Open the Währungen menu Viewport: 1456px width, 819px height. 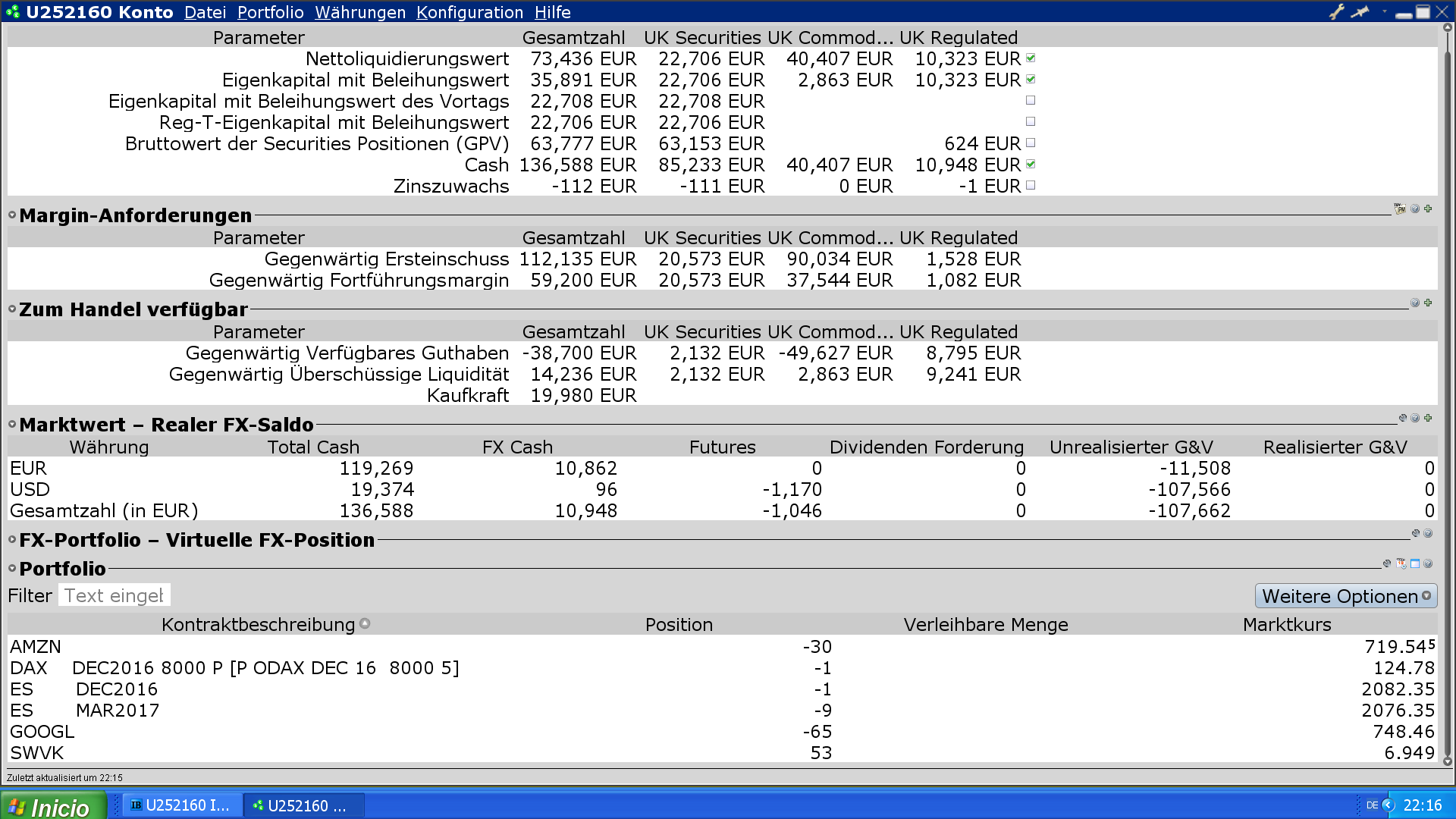coord(360,12)
